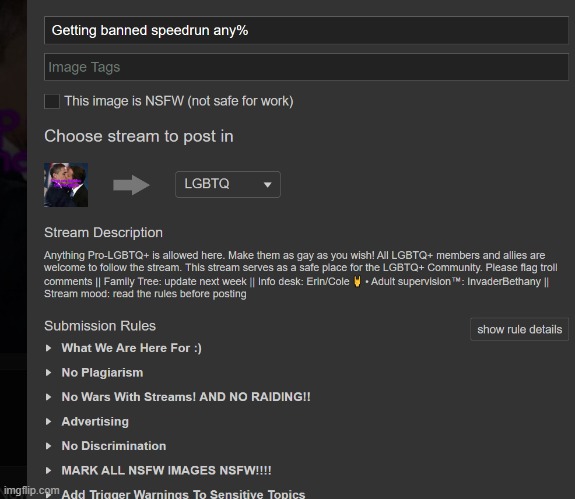Click the meme preview thumbnail
The image size is (575, 499).
coord(66,185)
